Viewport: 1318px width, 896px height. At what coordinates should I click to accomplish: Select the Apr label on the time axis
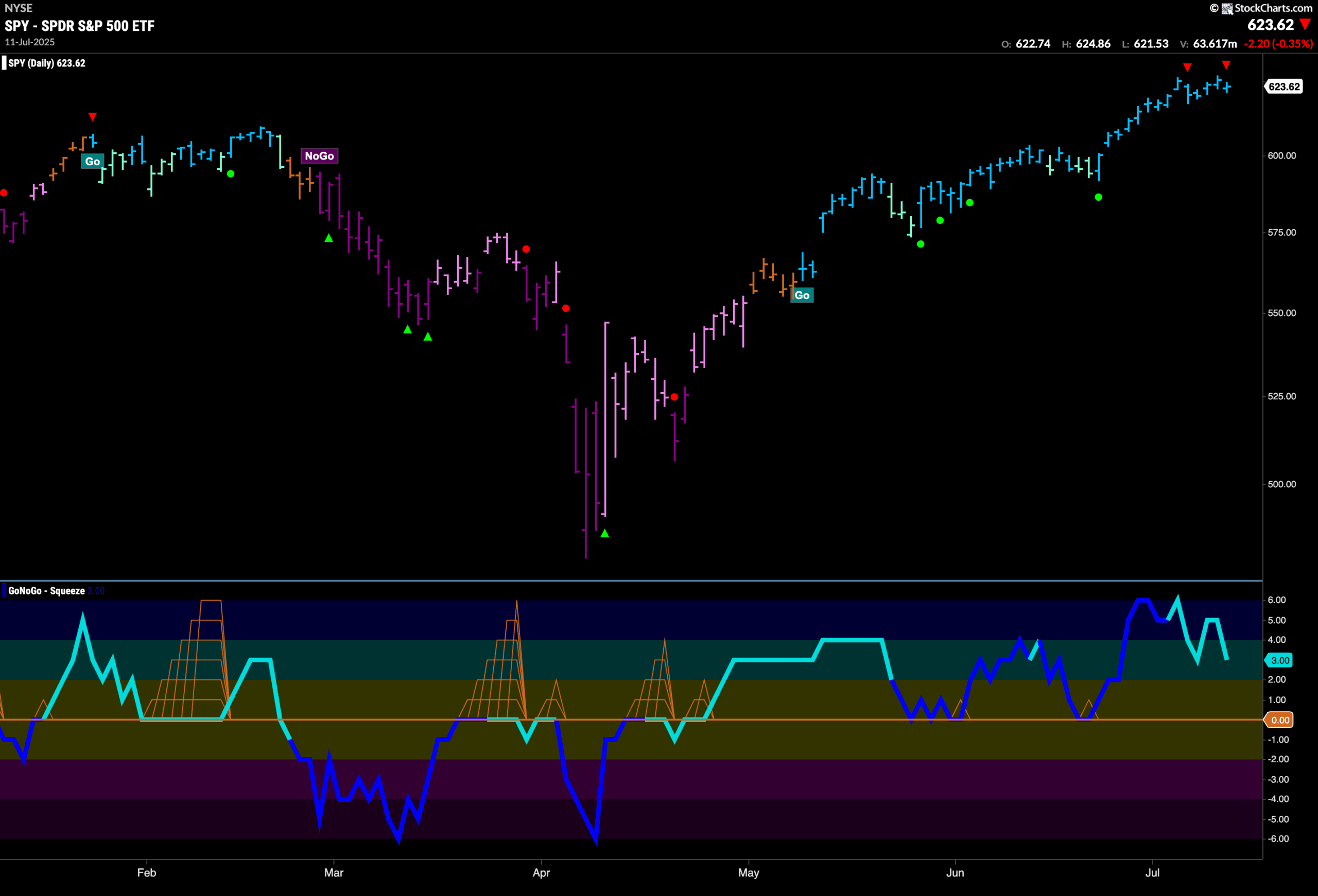542,873
